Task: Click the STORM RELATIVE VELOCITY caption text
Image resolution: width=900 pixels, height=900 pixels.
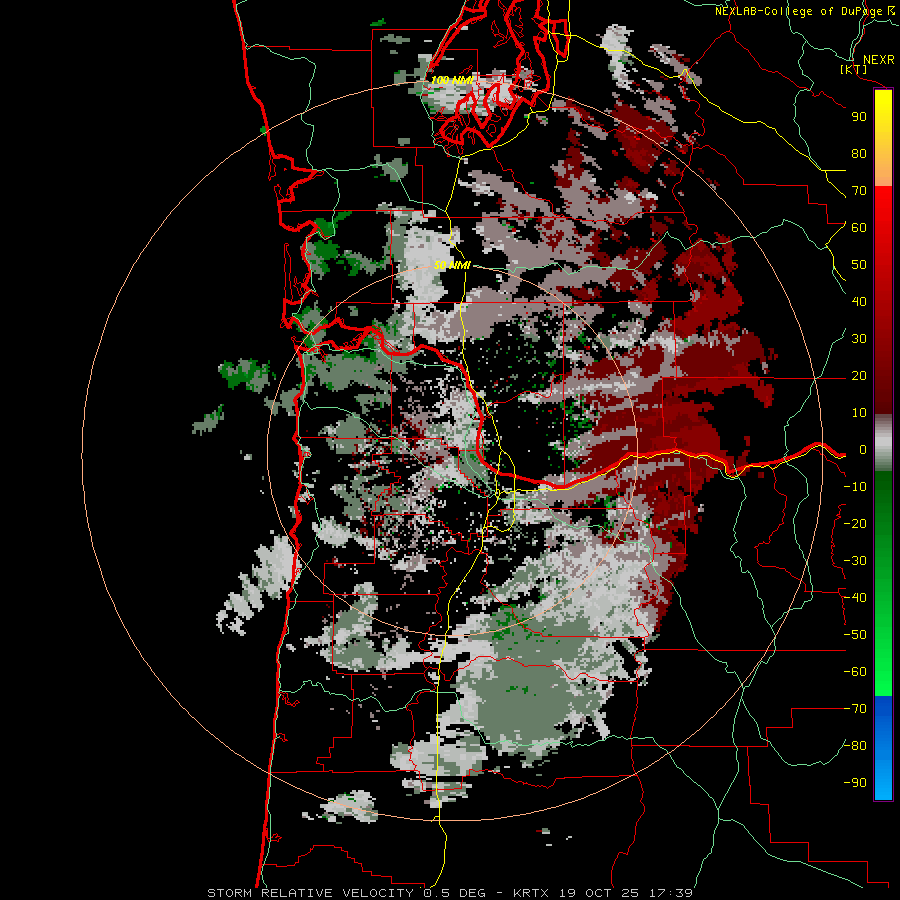Action: click(310, 893)
